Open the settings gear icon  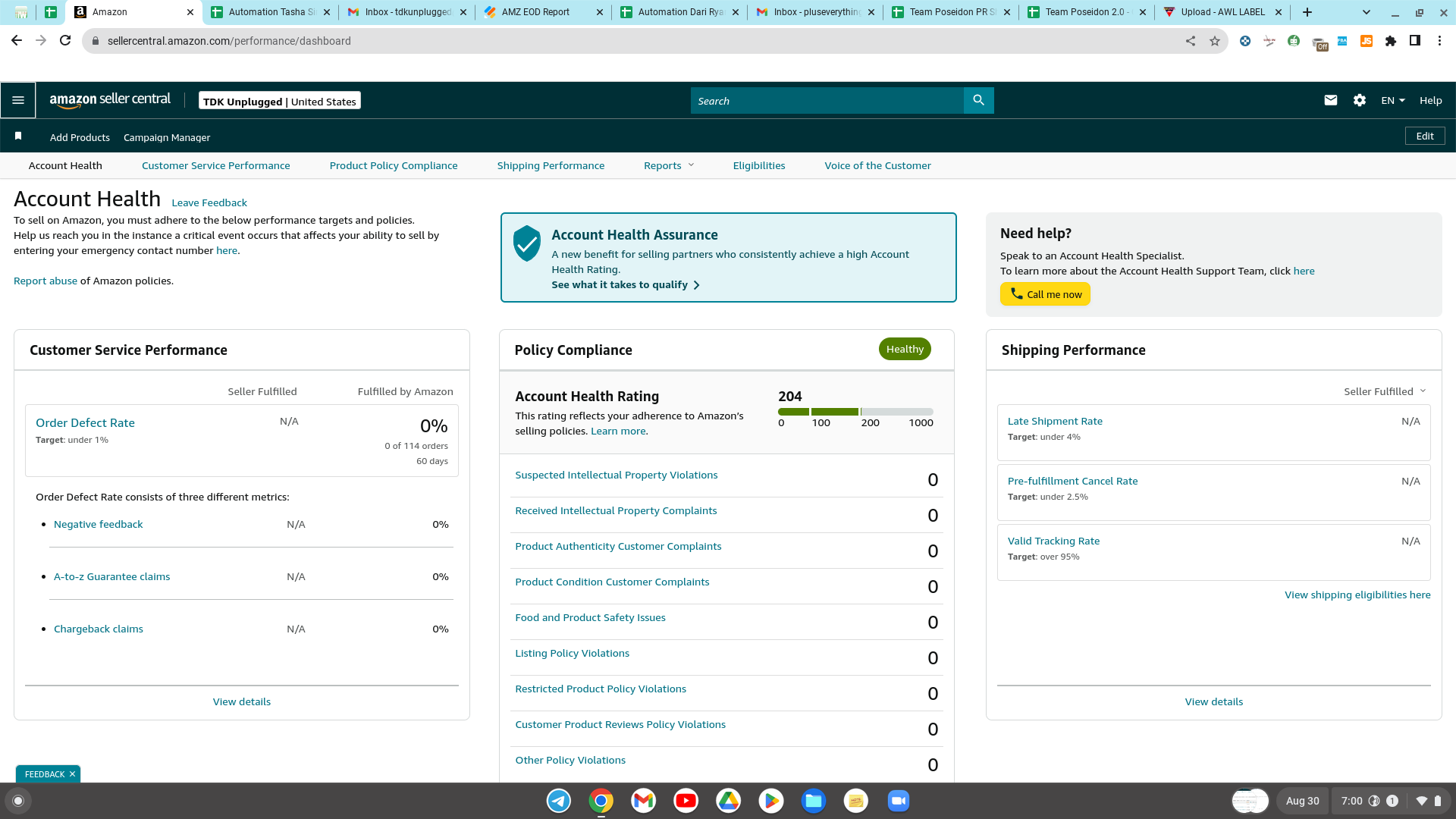1360,100
